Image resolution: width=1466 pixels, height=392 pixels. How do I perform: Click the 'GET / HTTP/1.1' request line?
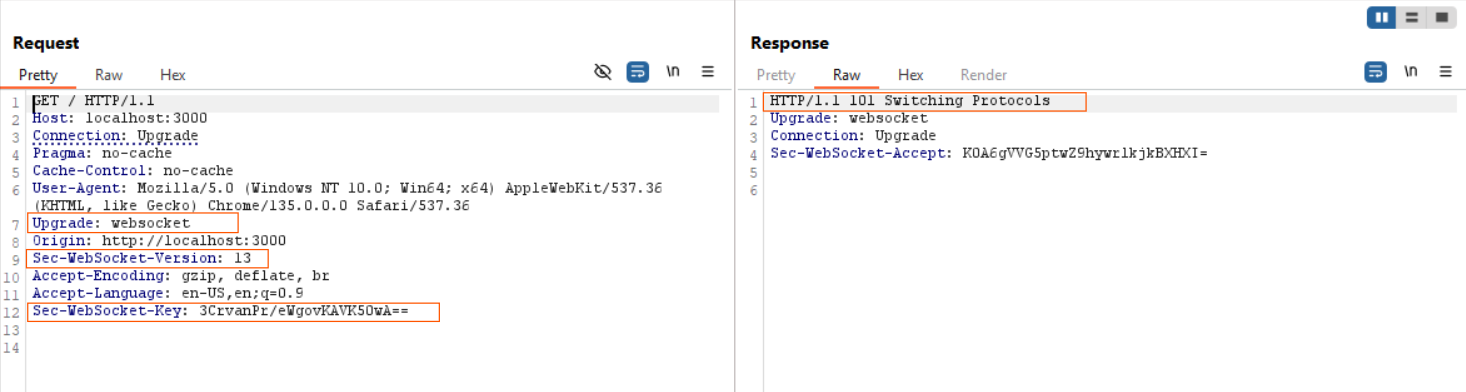(93, 101)
